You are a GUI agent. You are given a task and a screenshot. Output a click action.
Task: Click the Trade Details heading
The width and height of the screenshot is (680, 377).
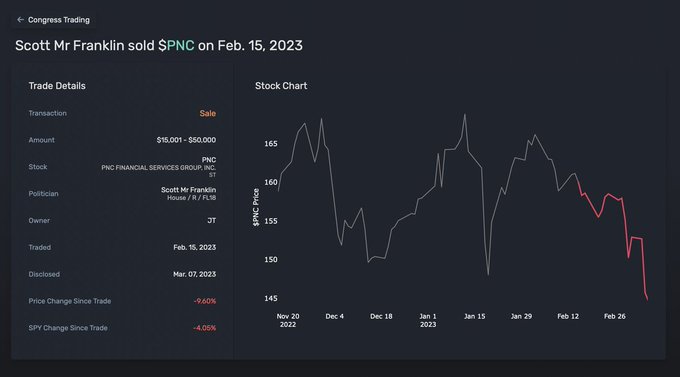click(x=57, y=86)
